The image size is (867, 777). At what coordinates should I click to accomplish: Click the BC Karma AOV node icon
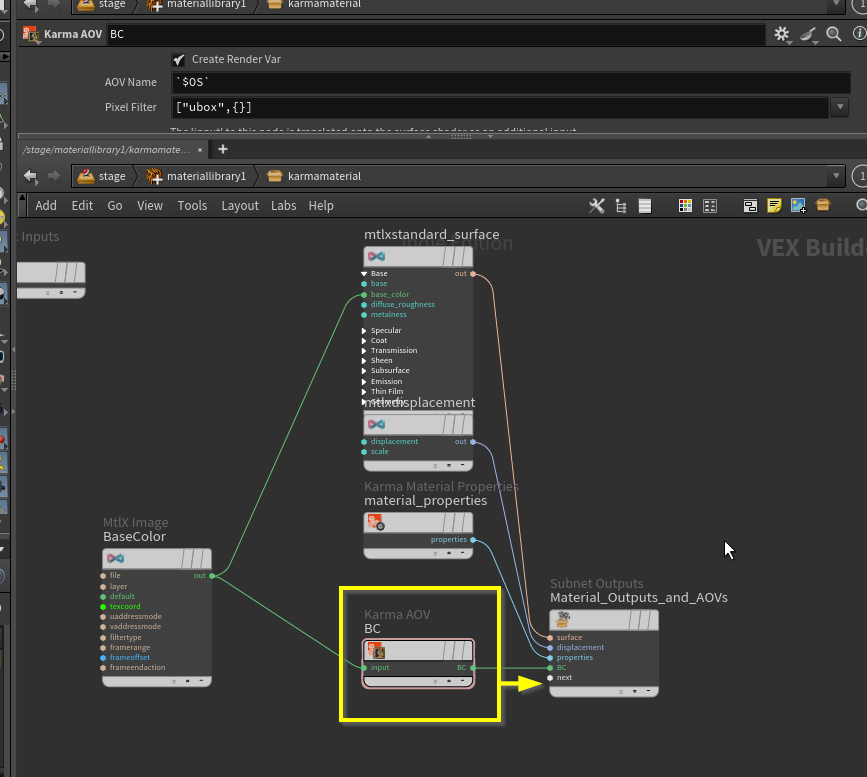click(x=376, y=651)
